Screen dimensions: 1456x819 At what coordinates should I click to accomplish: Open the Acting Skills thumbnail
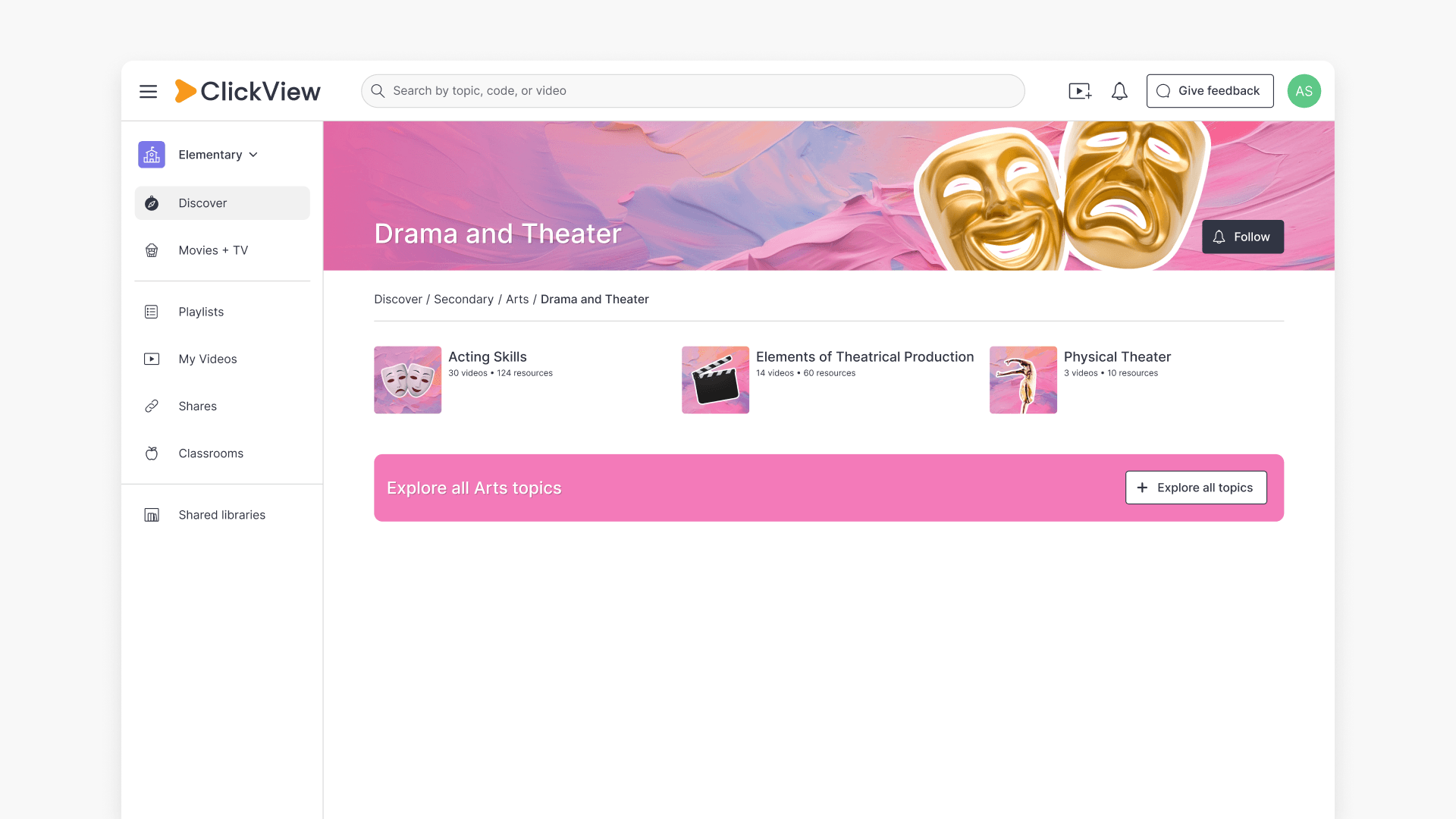pos(407,380)
